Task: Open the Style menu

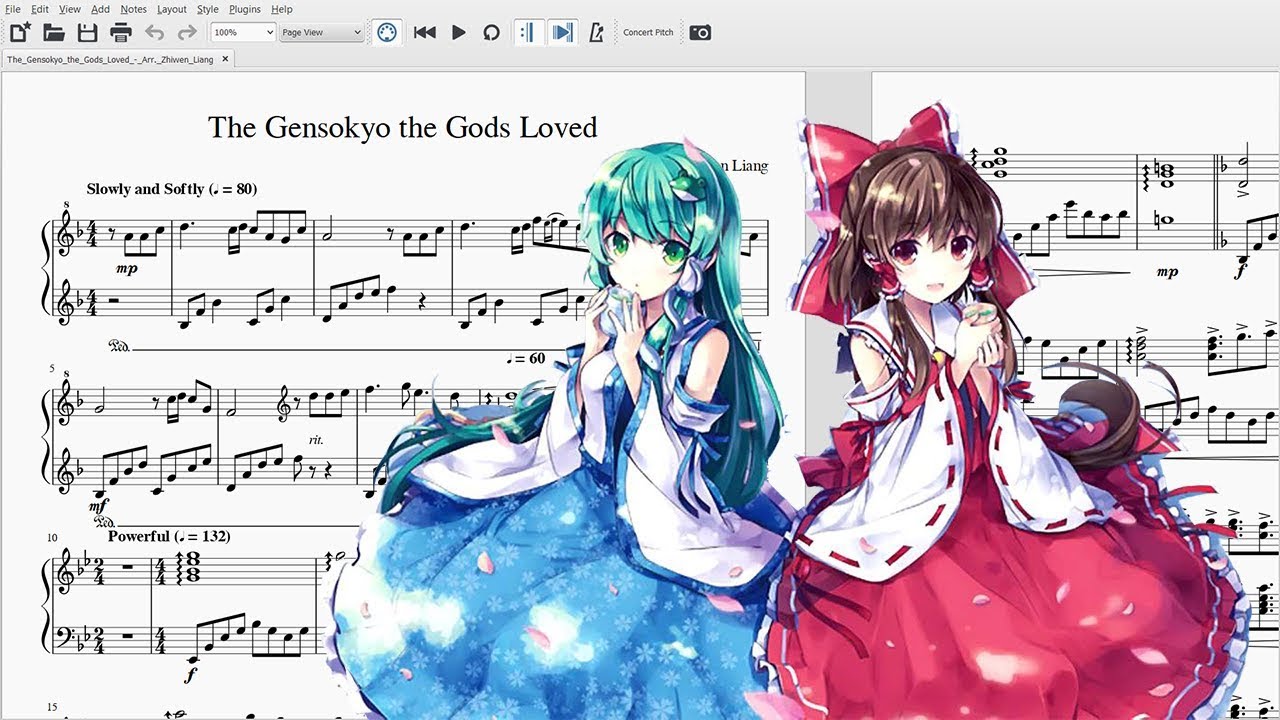Action: point(208,9)
